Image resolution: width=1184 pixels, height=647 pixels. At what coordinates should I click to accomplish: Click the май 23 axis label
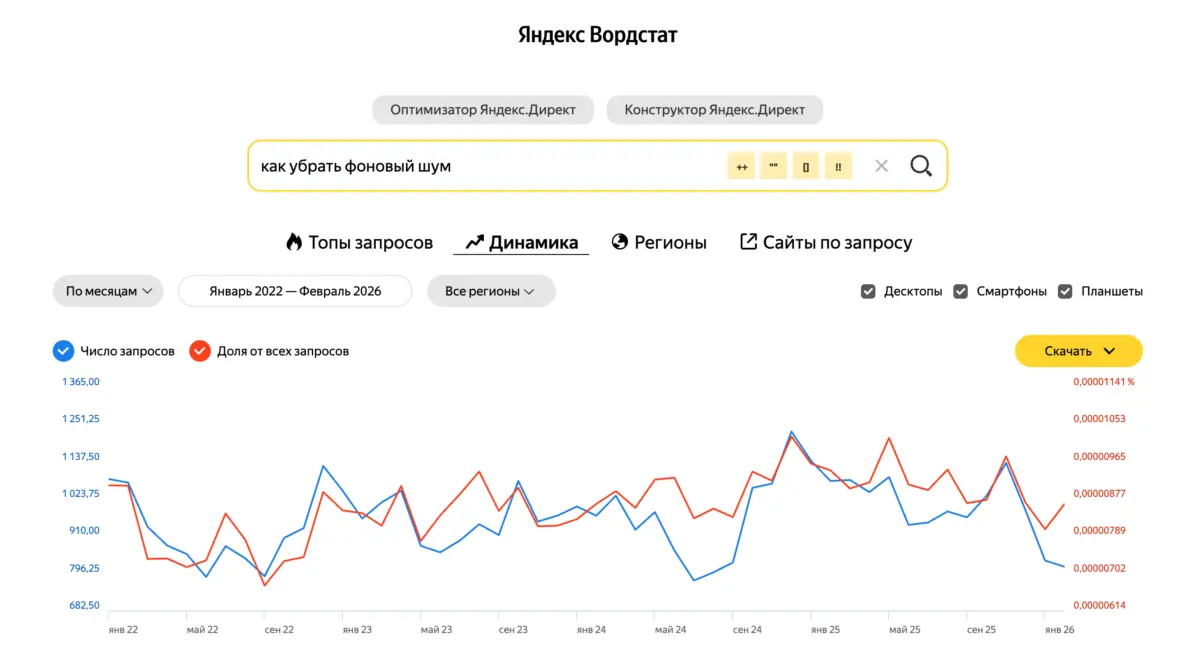coord(436,630)
